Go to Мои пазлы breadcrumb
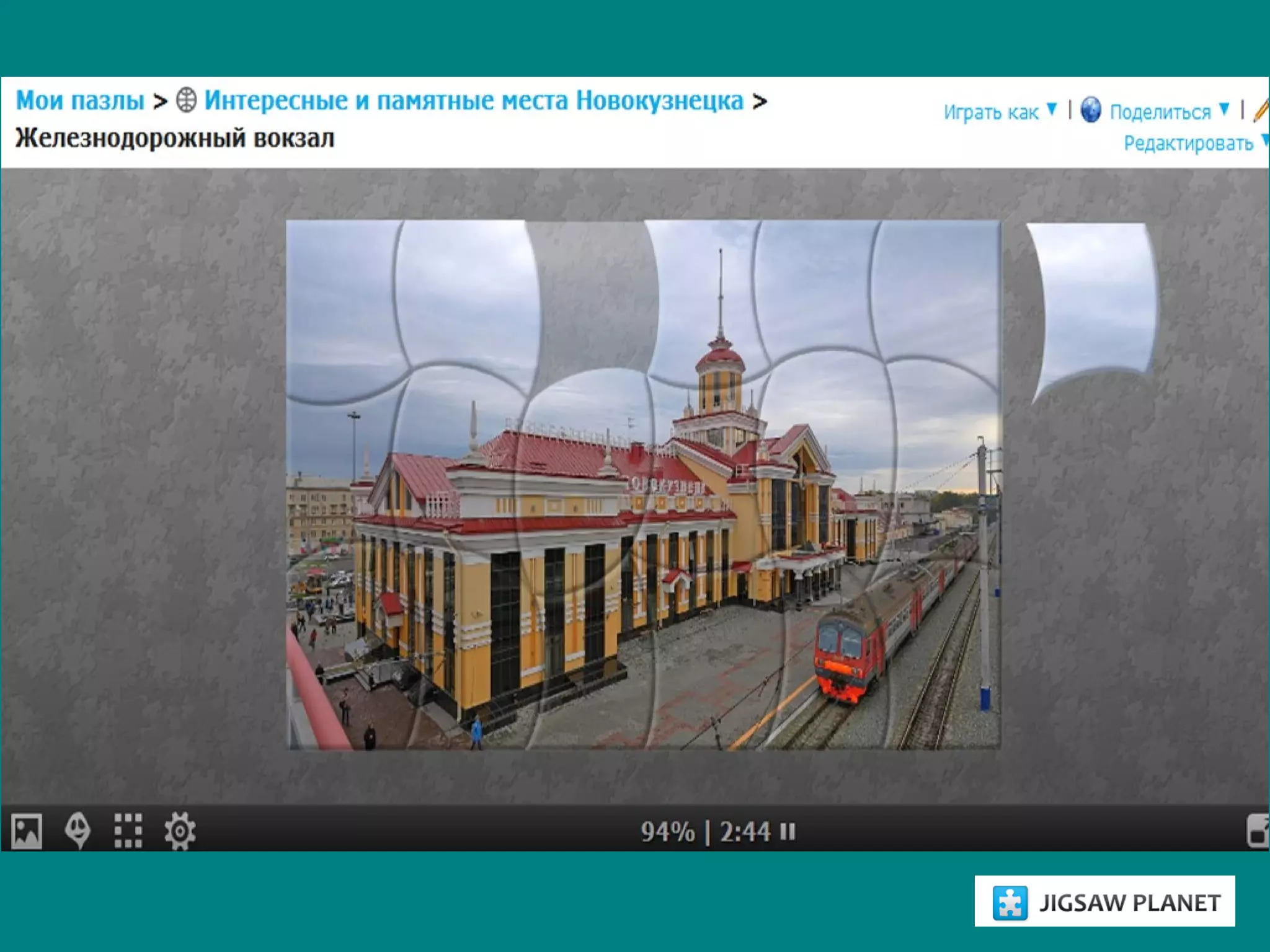 point(80,100)
